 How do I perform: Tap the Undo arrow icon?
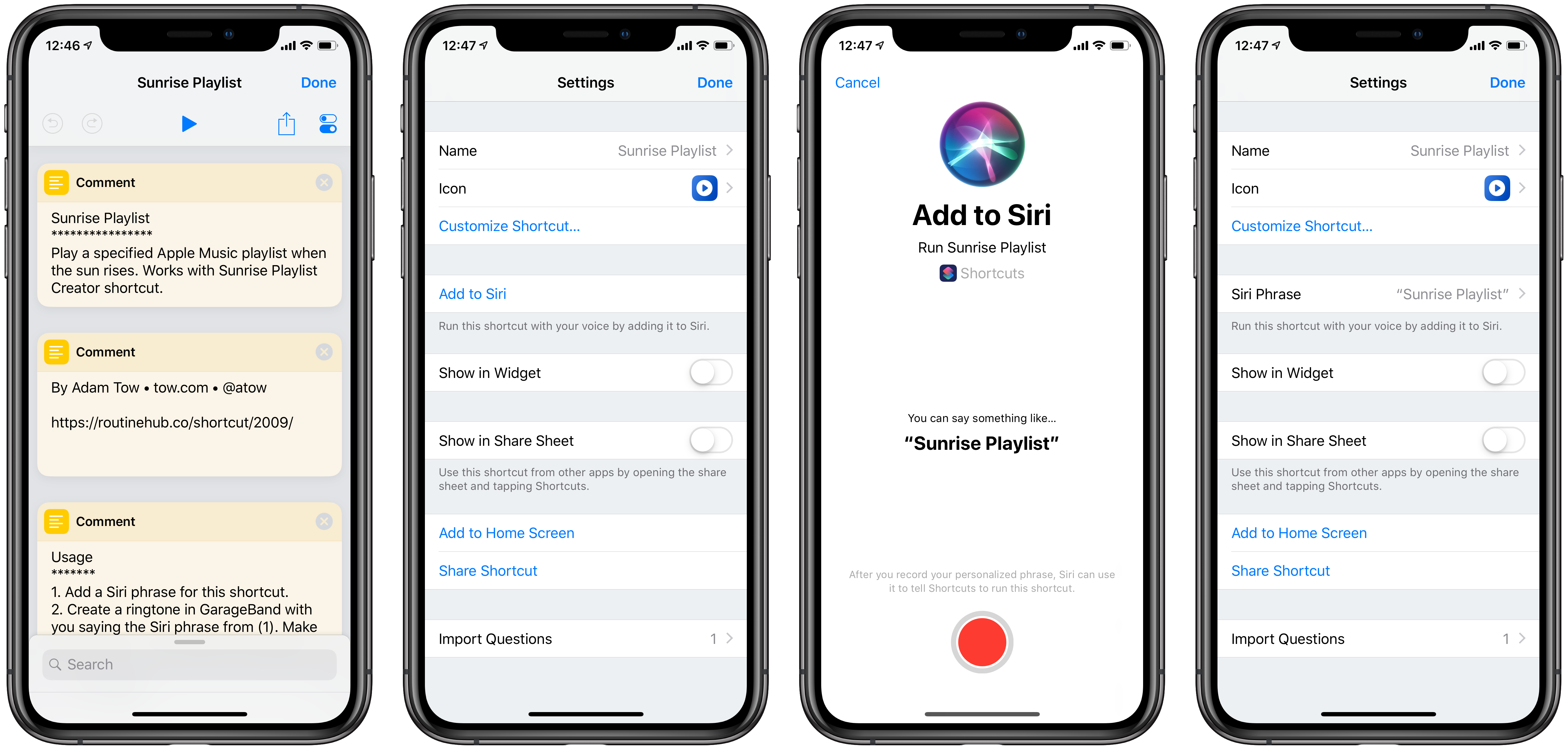tap(55, 123)
